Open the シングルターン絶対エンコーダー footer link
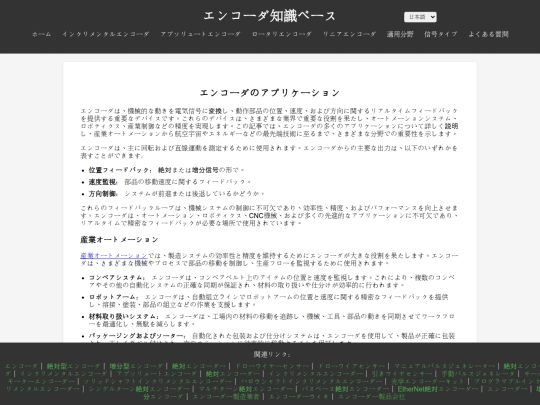 tap(139, 389)
